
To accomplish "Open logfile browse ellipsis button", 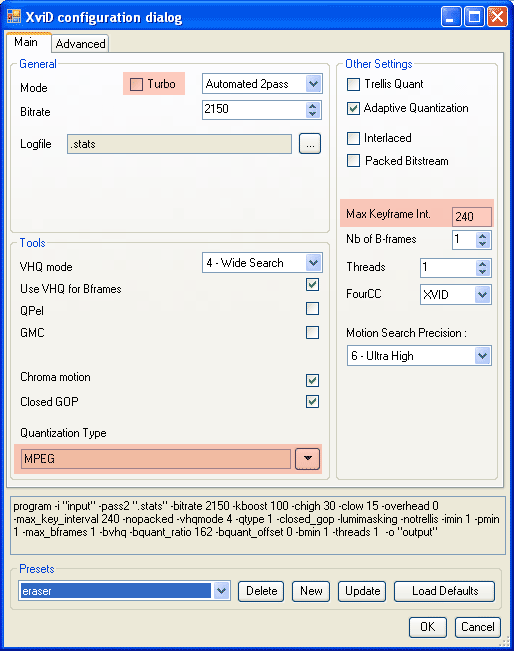I will (310, 144).
